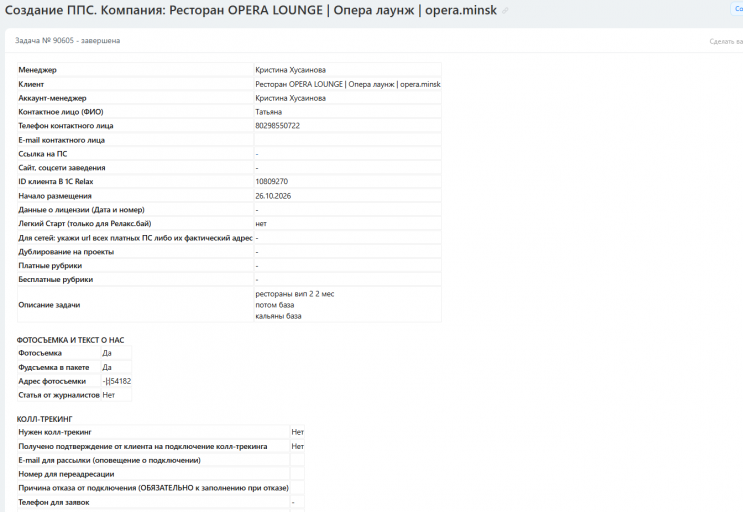
Task: Click the 'Сделать ва…' link in task header
Action: 726,41
